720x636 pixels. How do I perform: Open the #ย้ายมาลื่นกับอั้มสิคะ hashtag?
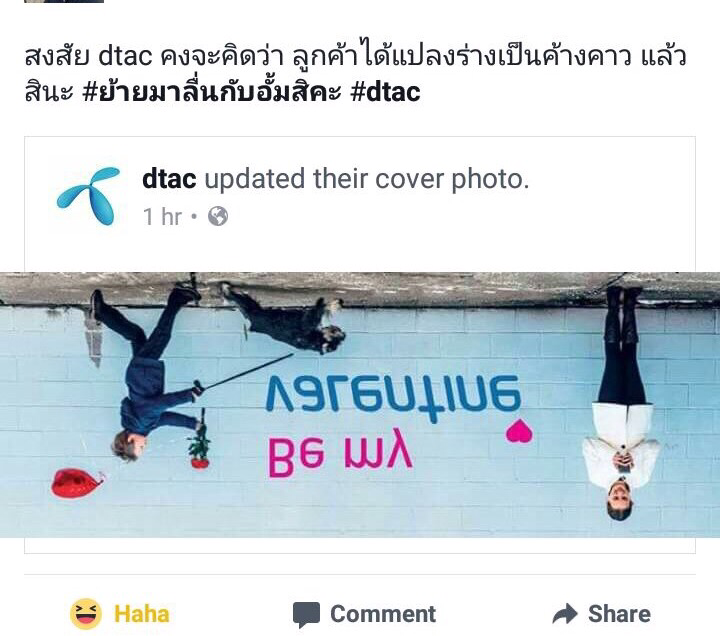212,91
